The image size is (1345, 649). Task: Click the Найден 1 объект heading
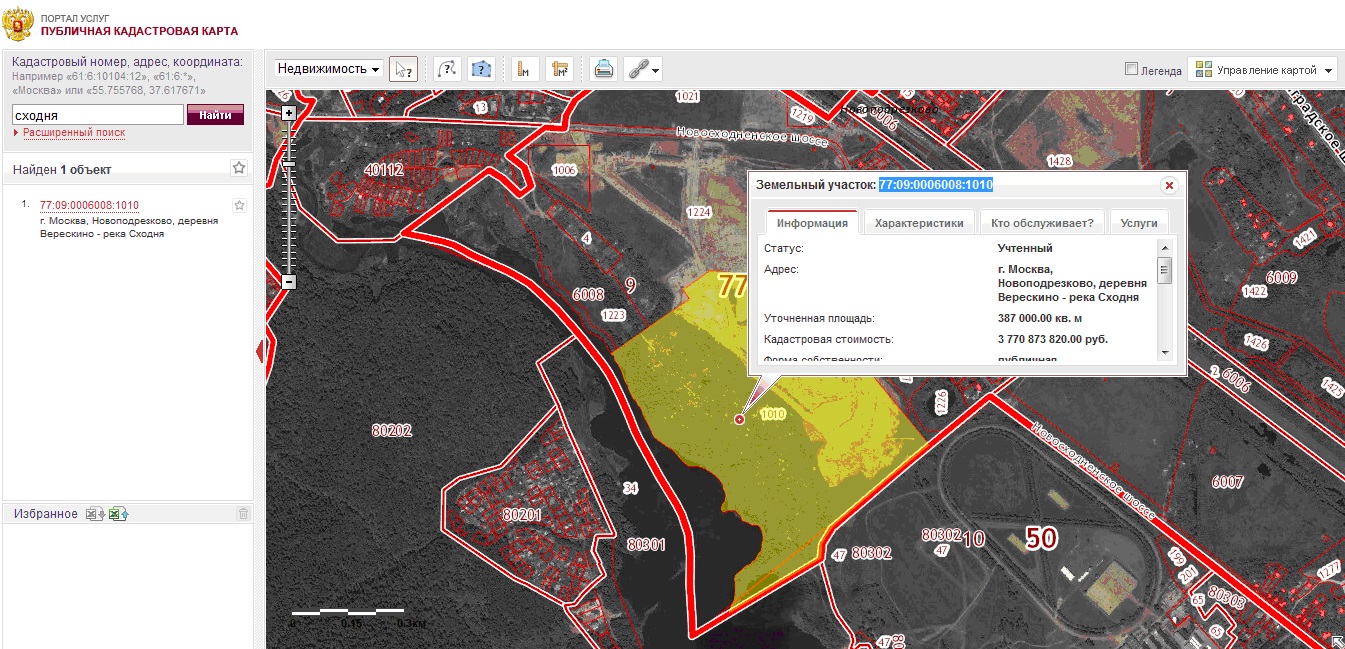62,169
